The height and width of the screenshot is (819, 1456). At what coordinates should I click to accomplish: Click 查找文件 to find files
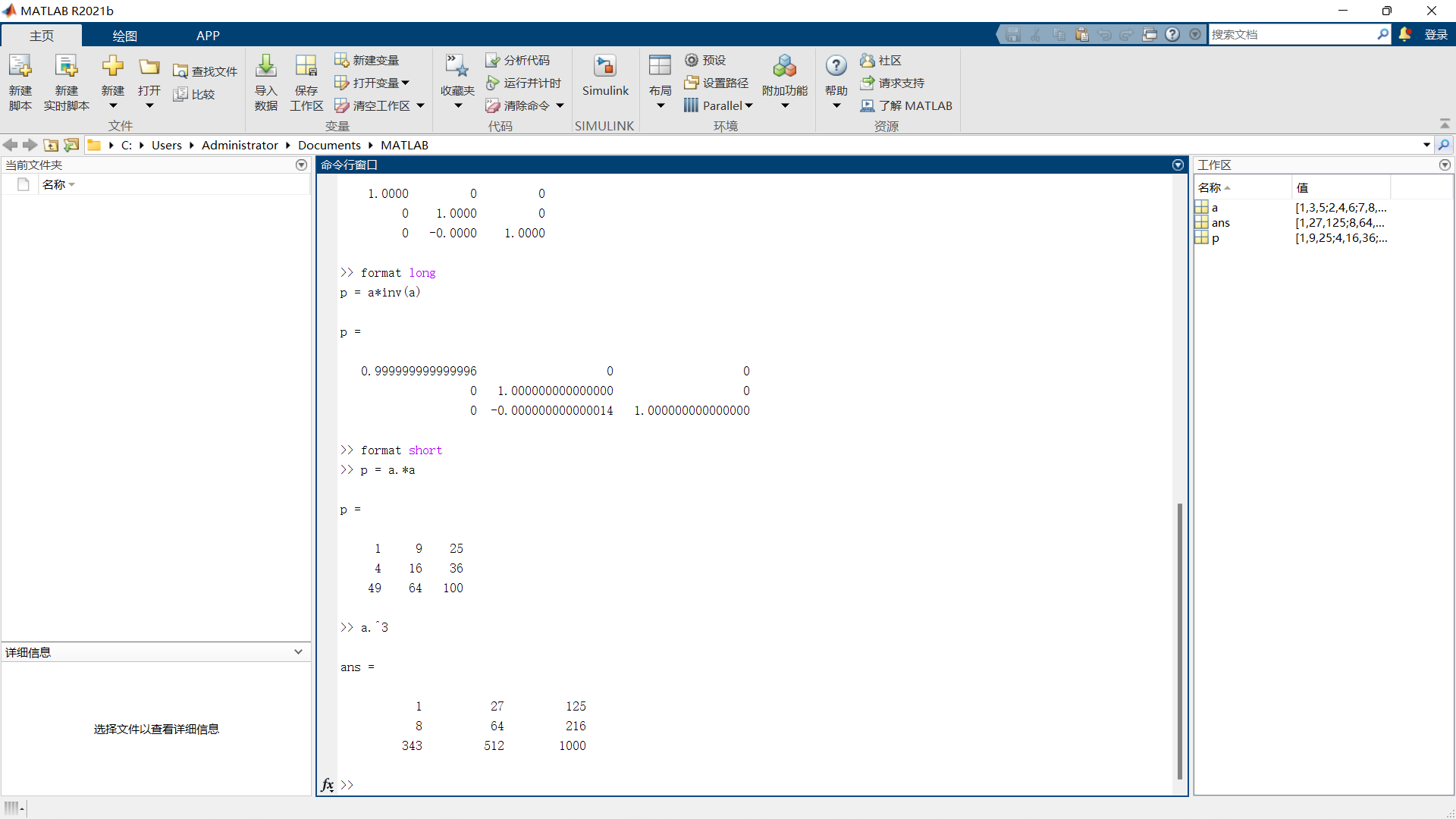pyautogui.click(x=206, y=71)
